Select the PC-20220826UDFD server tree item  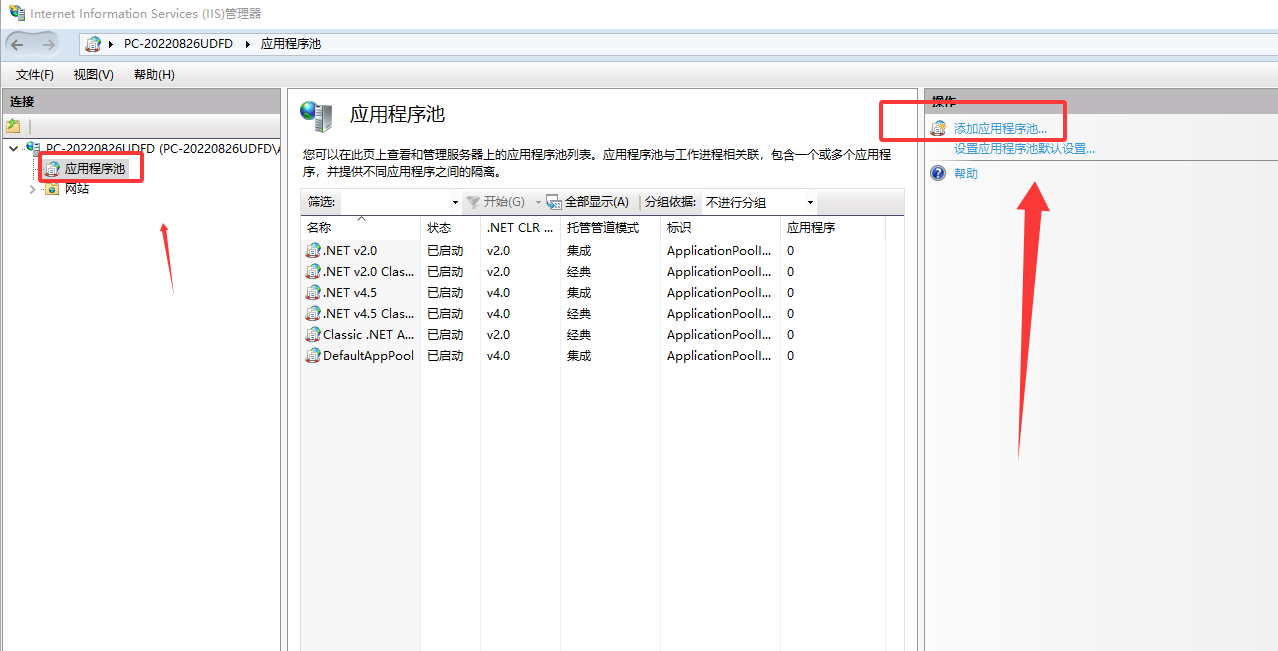coord(162,148)
